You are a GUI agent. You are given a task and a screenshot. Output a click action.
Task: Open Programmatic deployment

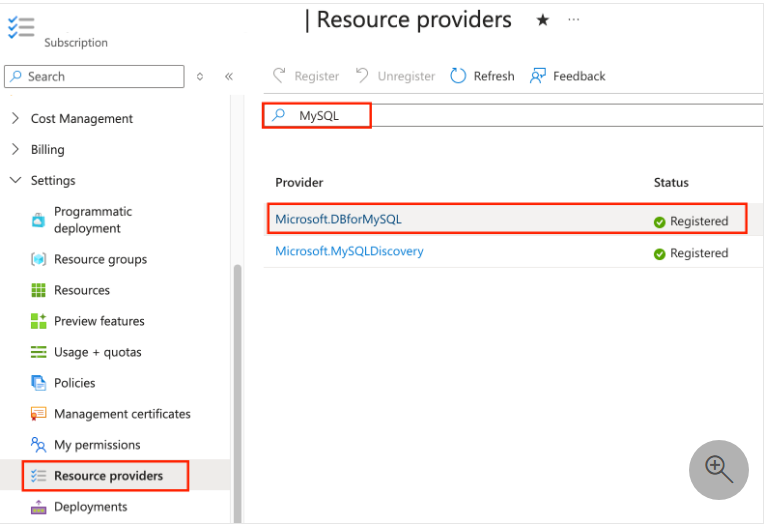pos(93,220)
